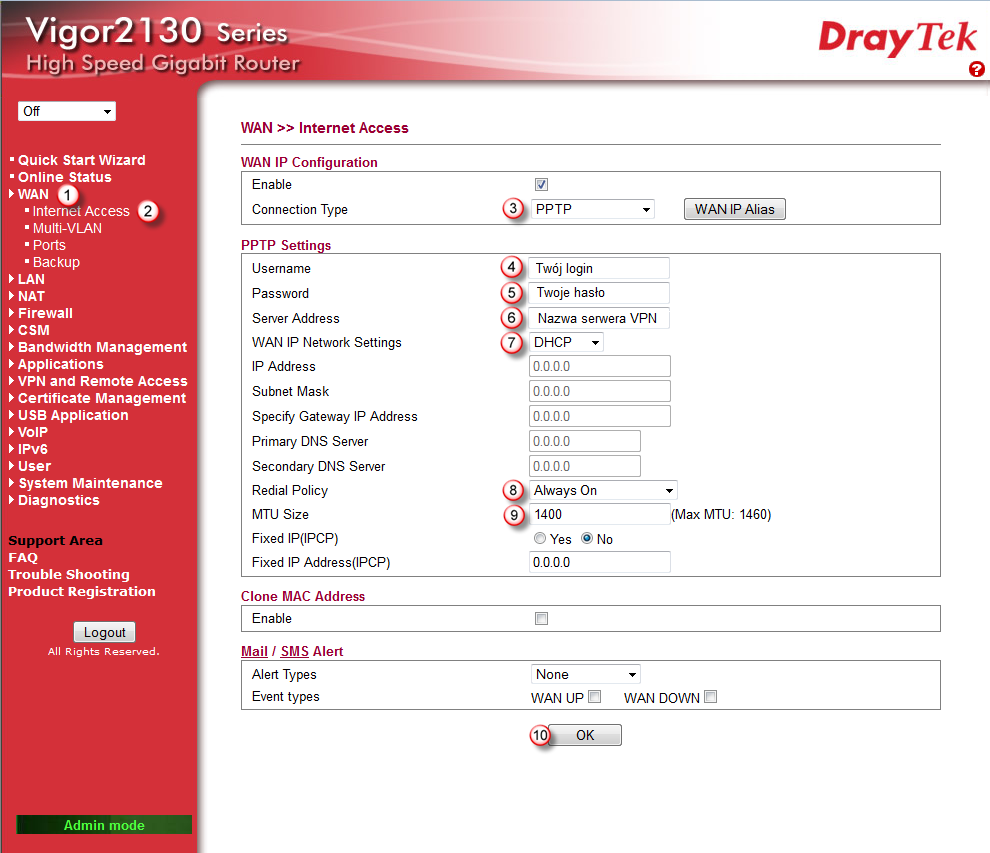This screenshot has height=853, width=990.
Task: Click the Password input field
Action: 599,293
